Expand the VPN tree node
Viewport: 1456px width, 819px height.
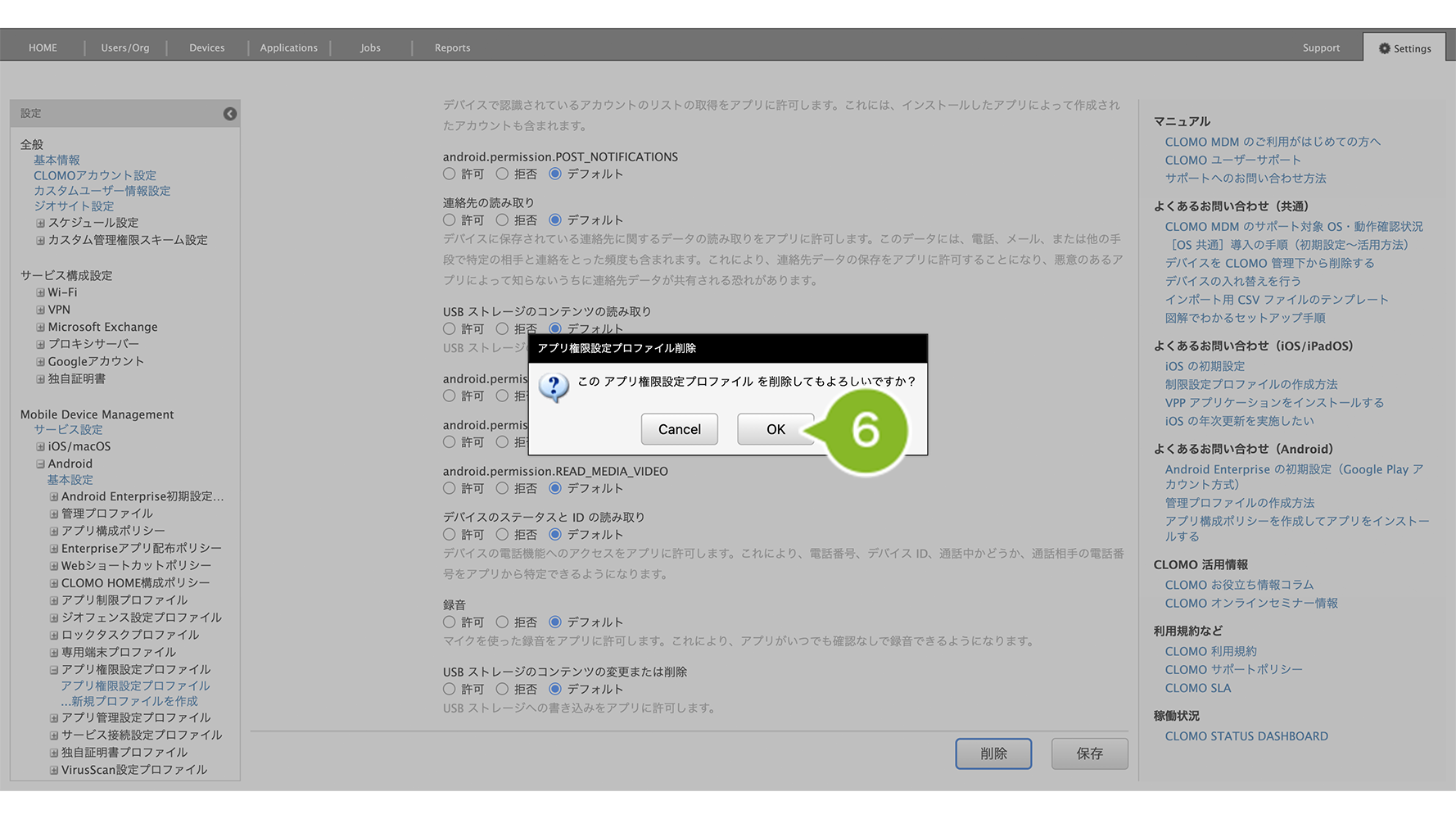click(40, 310)
